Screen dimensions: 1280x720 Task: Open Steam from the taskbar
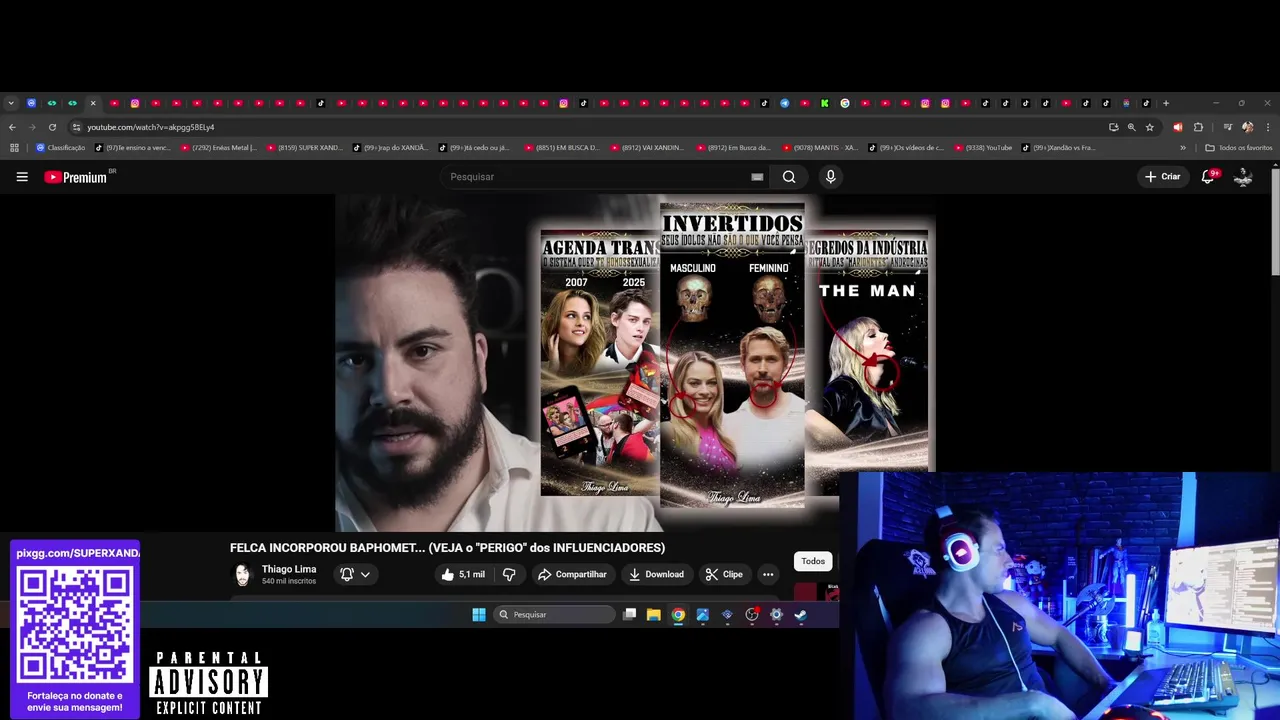click(800, 615)
